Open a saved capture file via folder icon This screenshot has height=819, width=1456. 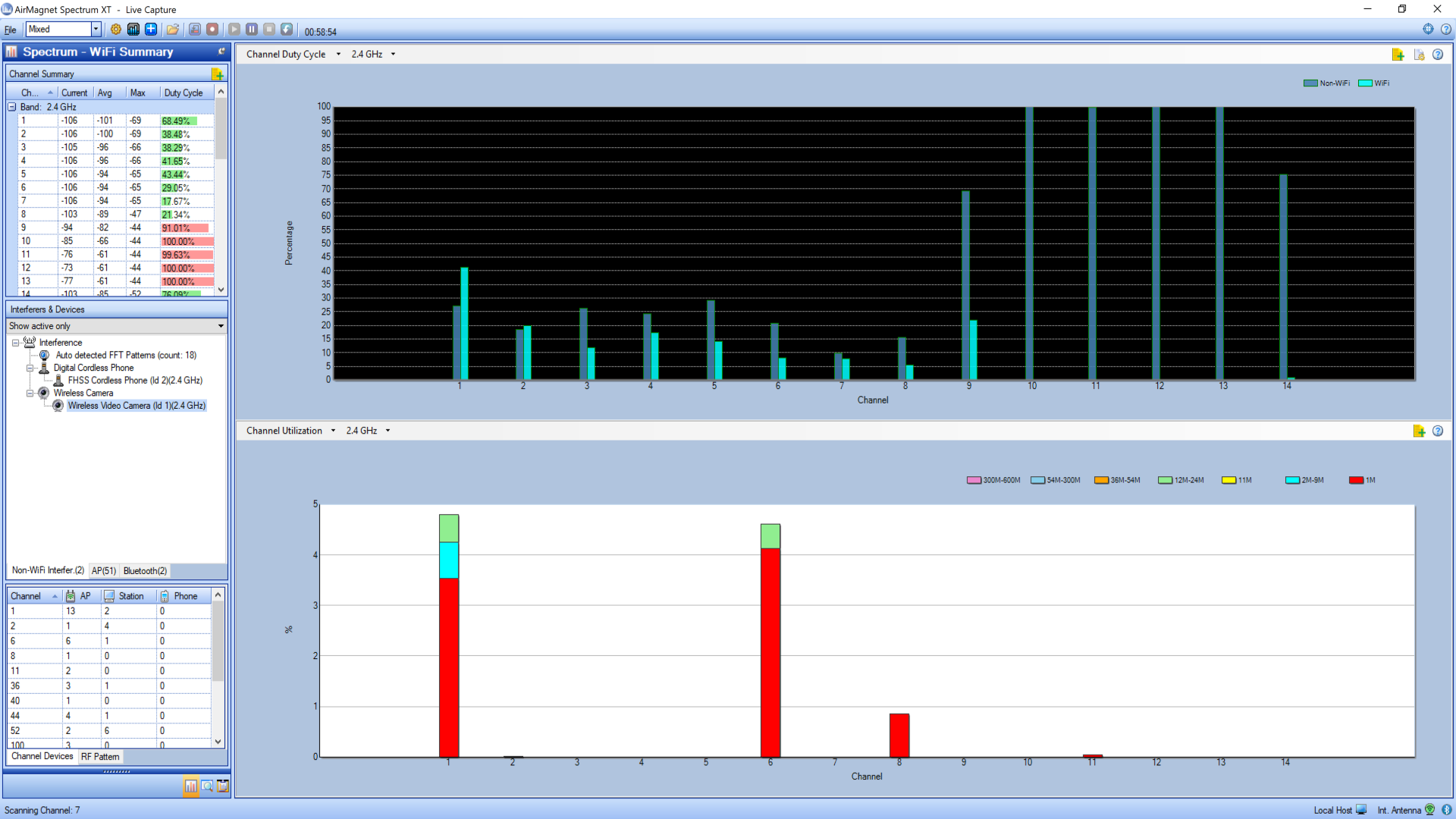tap(173, 29)
